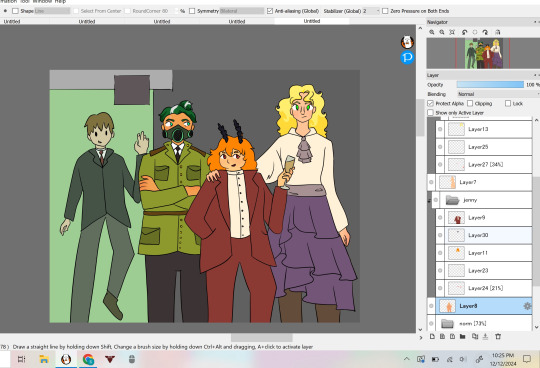The height and width of the screenshot is (368, 540).
Task: Open the Layer panel menu
Action: click(536, 75)
